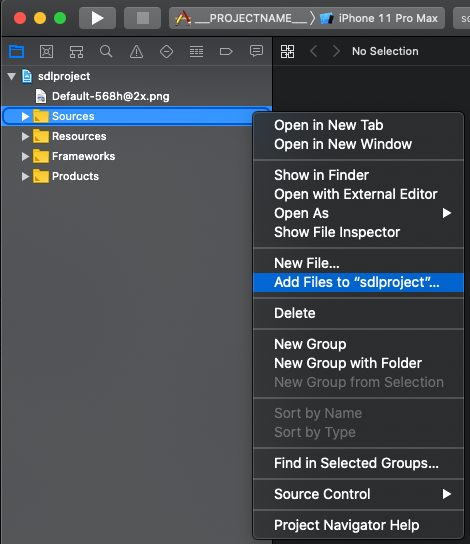Click the Sources folder icon
This screenshot has width=470, height=544.
pyautogui.click(x=41, y=116)
